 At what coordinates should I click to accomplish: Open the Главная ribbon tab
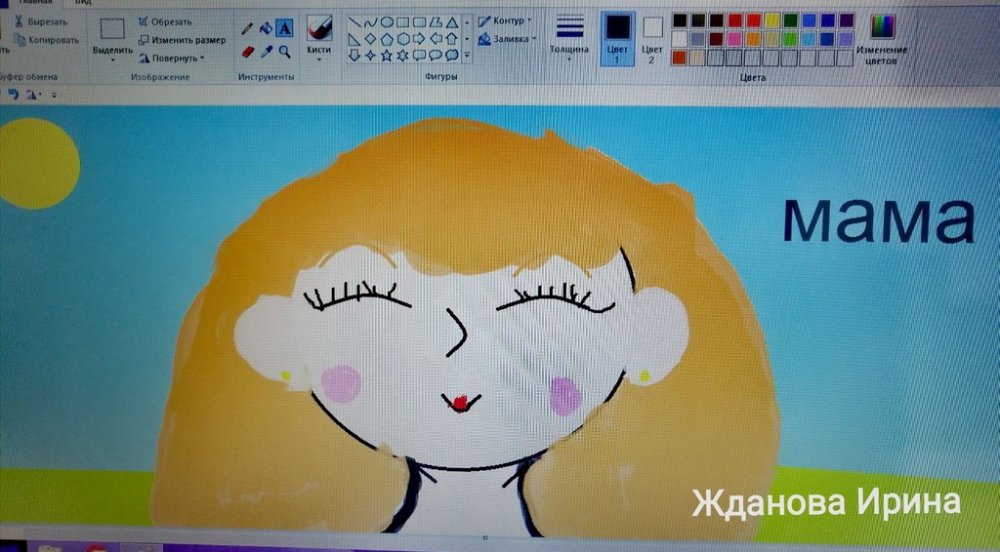(34, 4)
